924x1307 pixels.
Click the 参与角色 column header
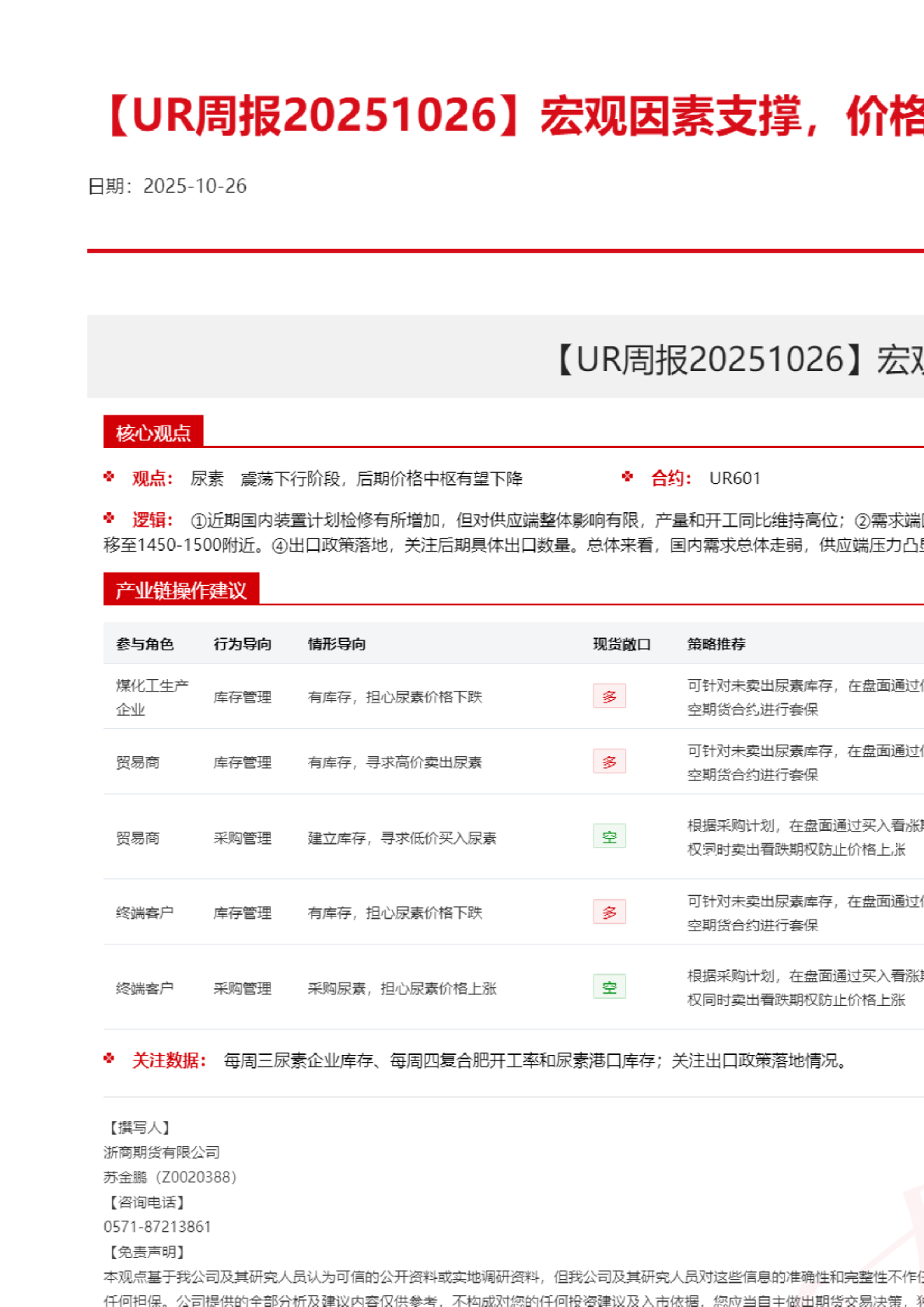(x=145, y=644)
